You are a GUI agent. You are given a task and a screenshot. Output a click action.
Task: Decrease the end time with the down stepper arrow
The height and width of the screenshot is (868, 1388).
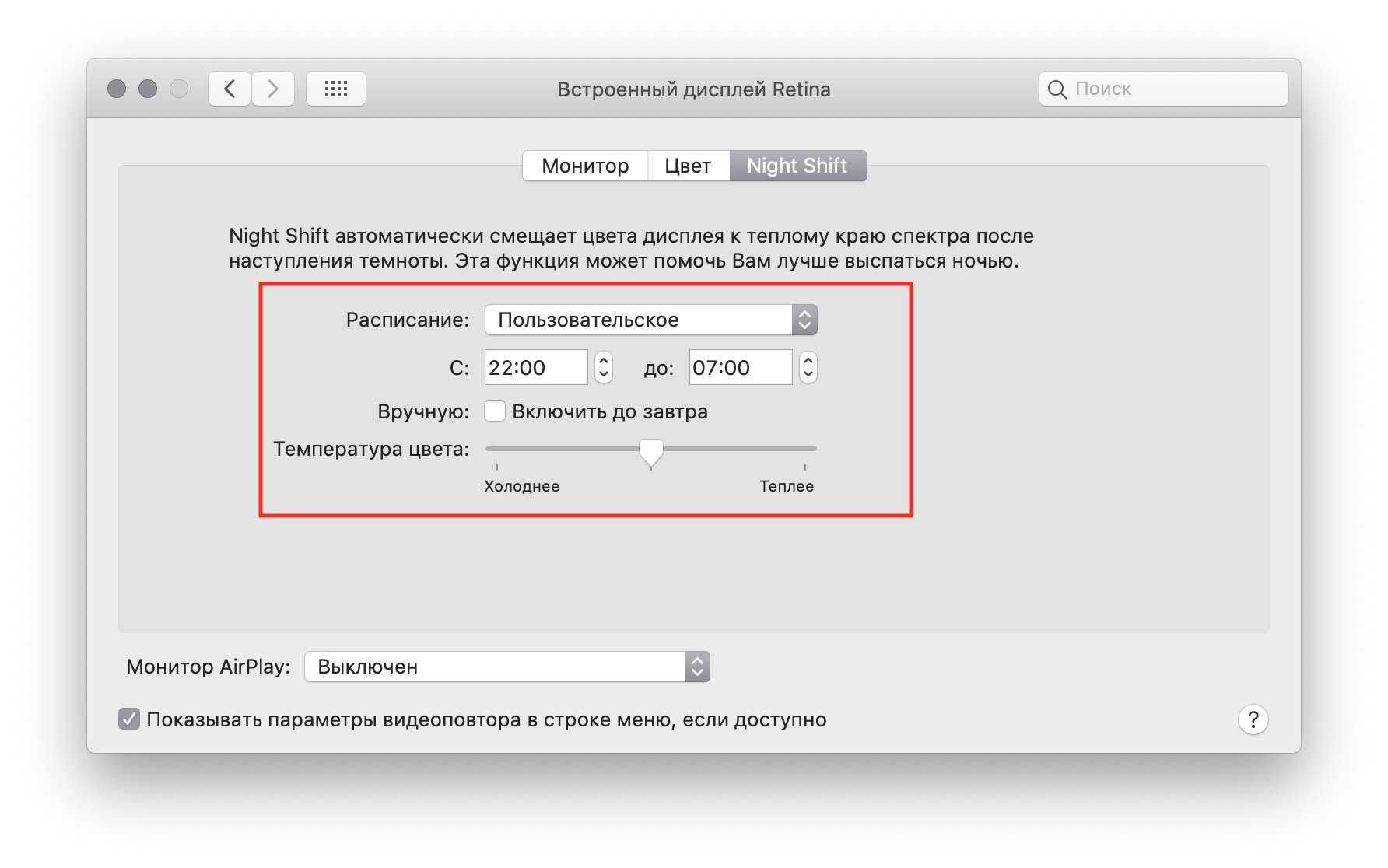click(x=808, y=375)
